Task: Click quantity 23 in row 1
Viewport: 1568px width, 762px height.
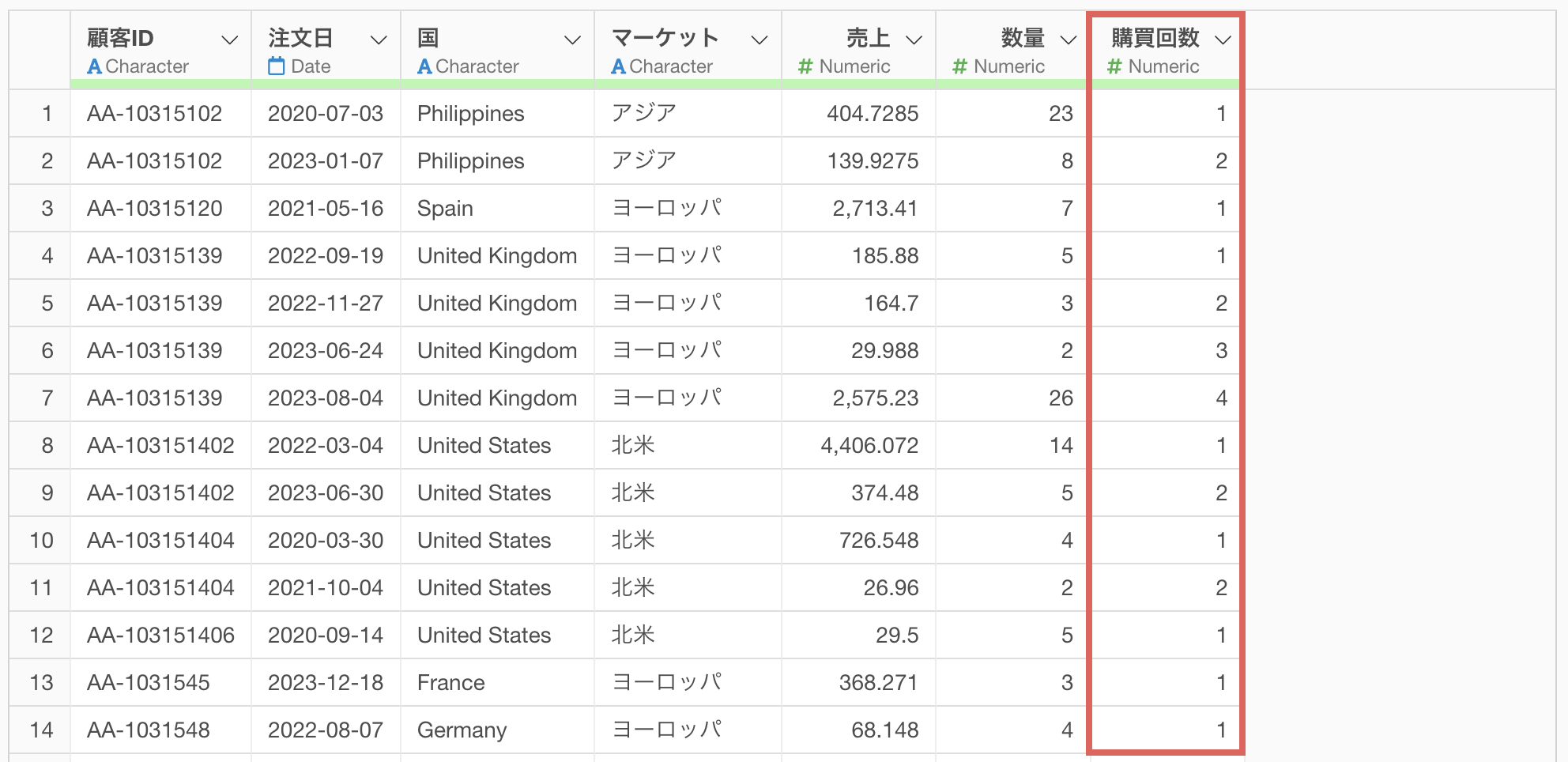Action: coord(1061,114)
